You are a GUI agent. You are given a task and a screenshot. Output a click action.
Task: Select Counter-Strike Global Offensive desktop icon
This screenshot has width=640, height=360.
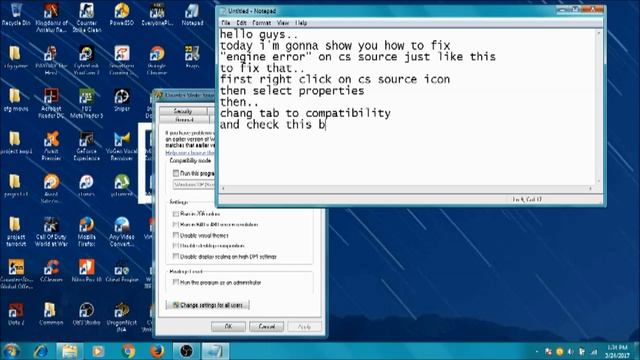[x=16, y=274]
